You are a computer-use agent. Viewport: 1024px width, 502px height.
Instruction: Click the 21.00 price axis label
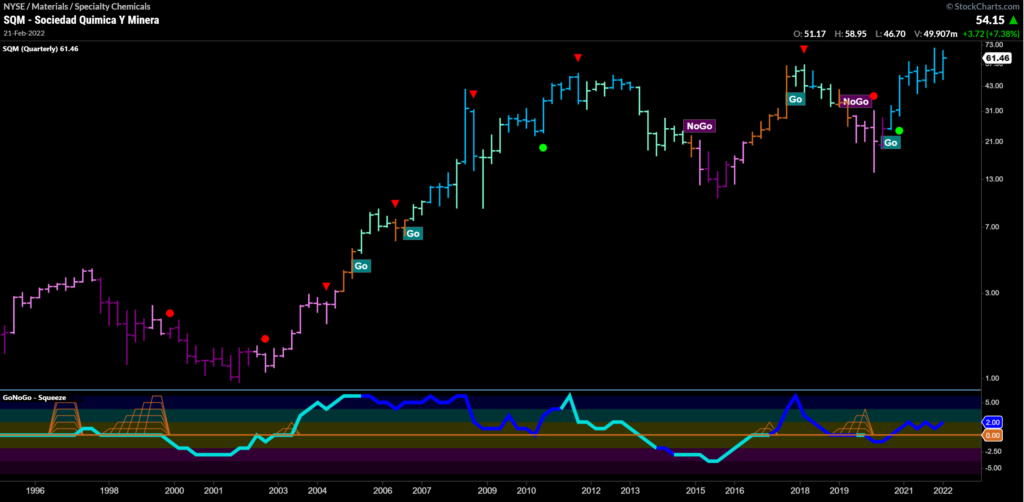point(993,142)
